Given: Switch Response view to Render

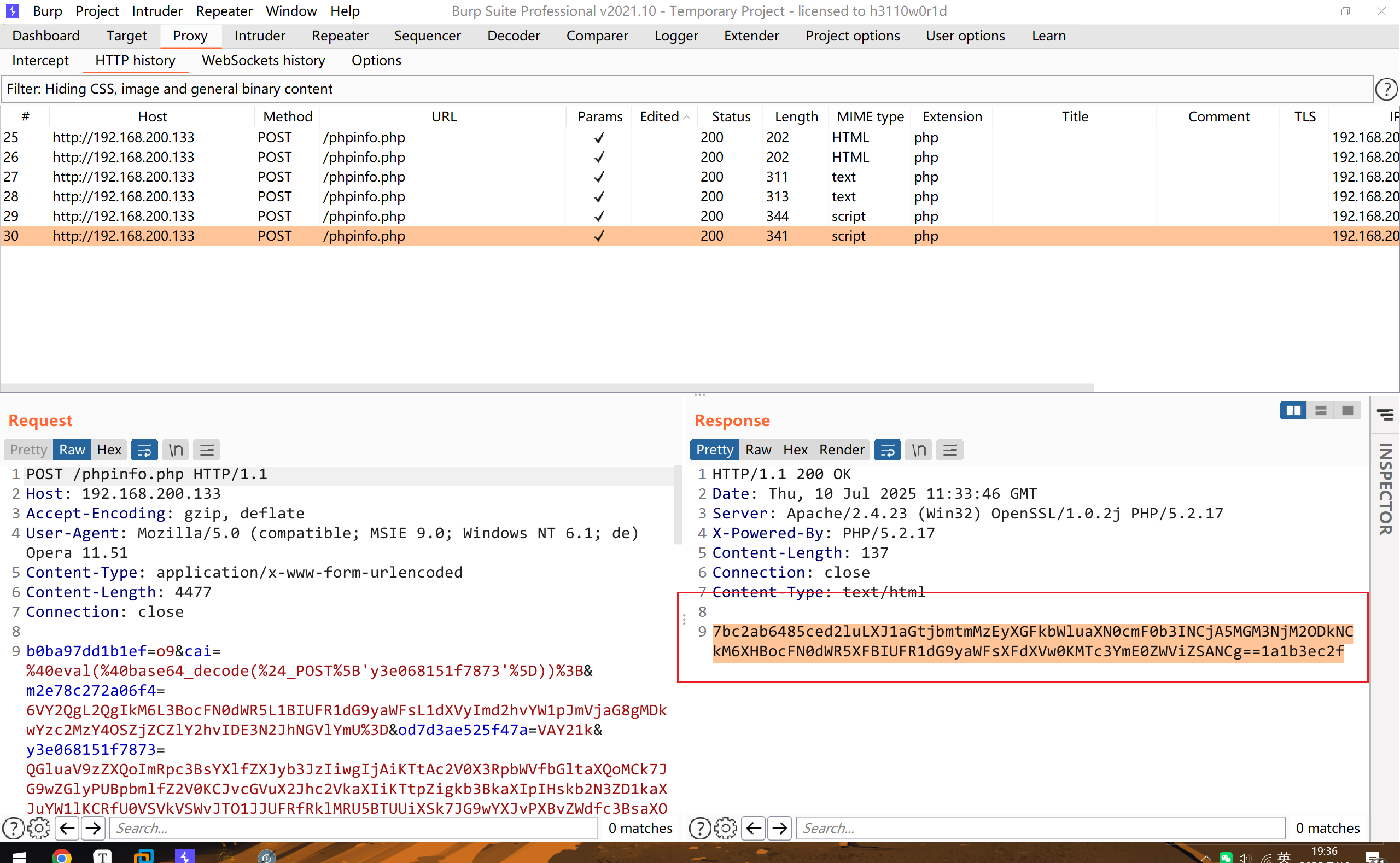Looking at the screenshot, I should coord(841,450).
